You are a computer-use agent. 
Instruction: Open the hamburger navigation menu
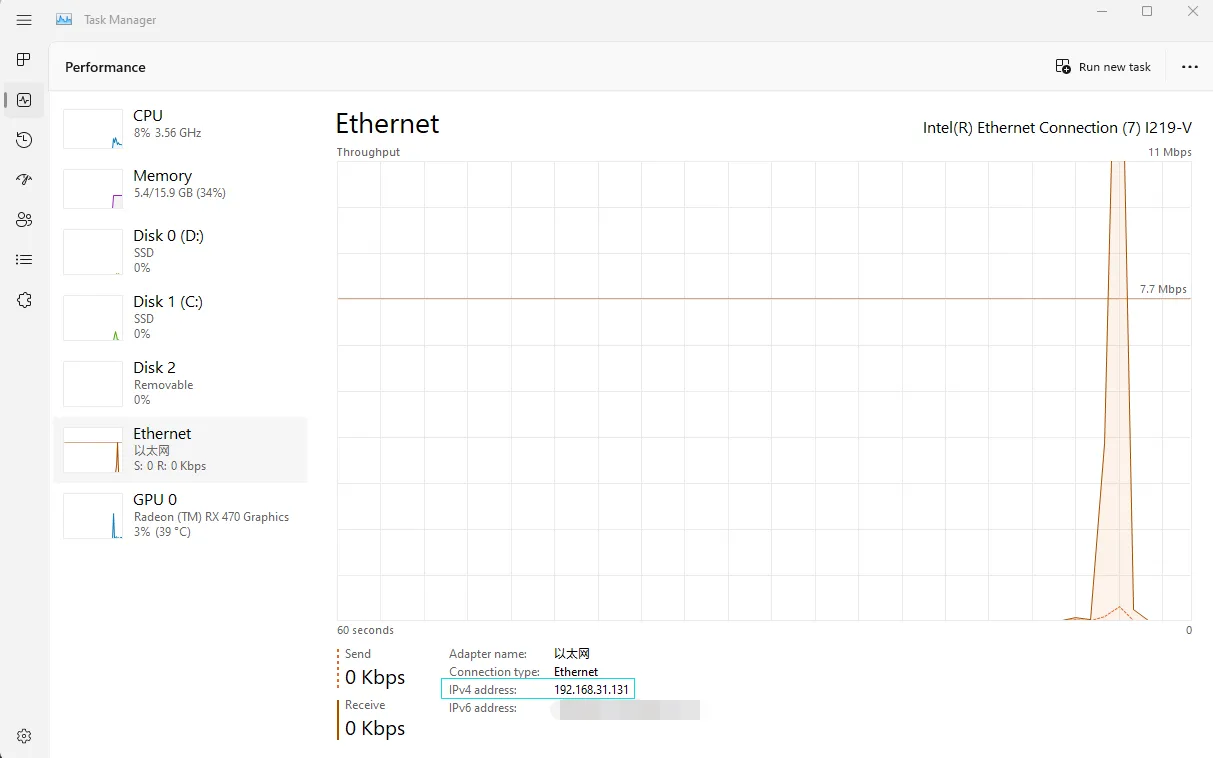point(24,20)
